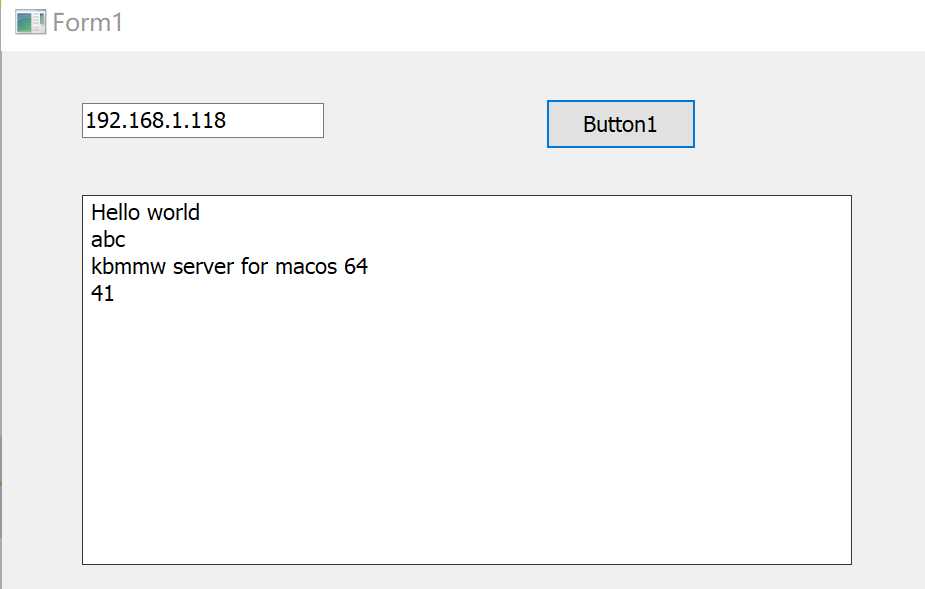Focus the 192.168.1.118 address field
The width and height of the screenshot is (925, 589).
coord(202,121)
